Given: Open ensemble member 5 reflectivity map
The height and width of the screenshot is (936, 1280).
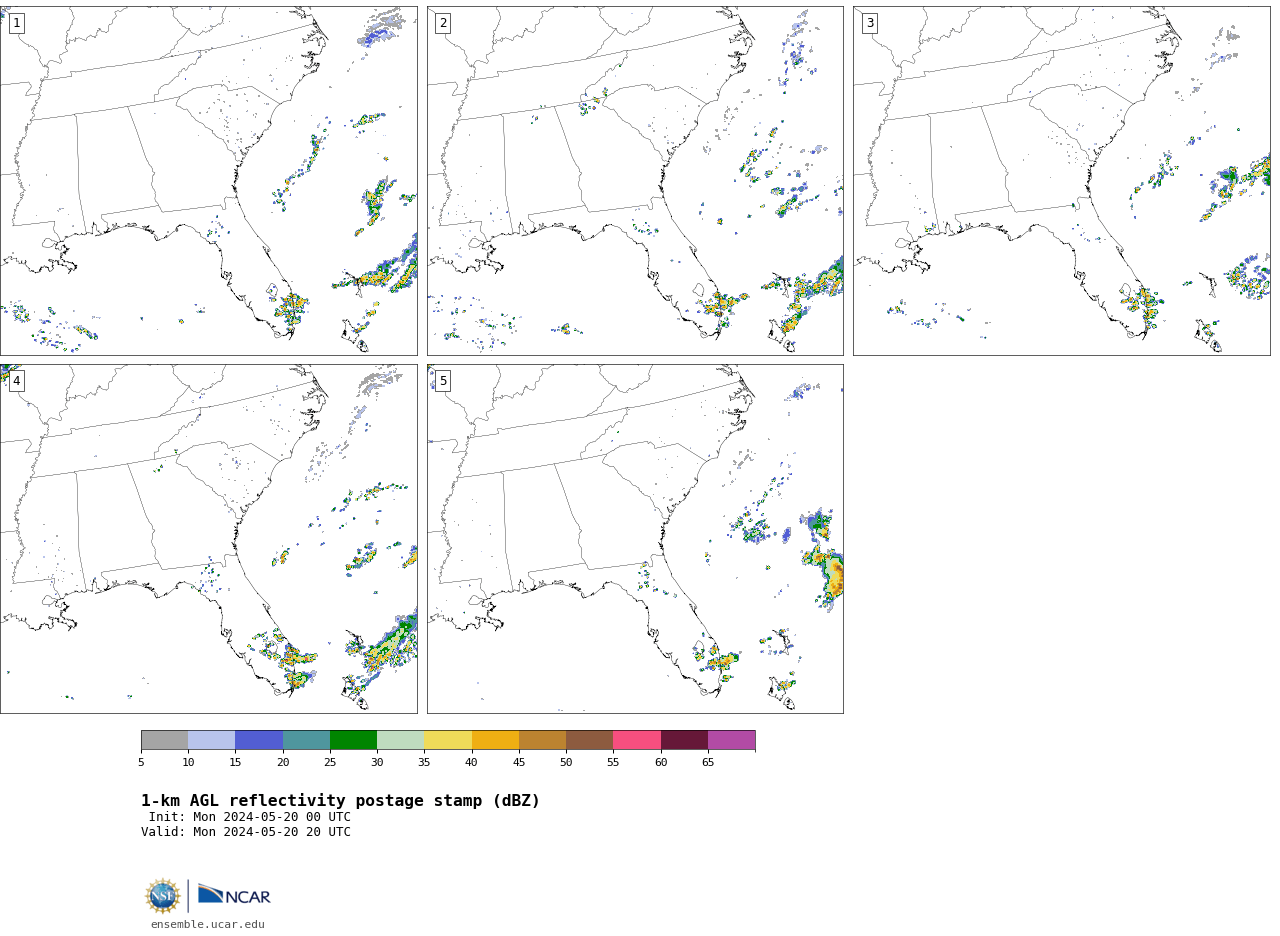Looking at the screenshot, I should pos(635,539).
